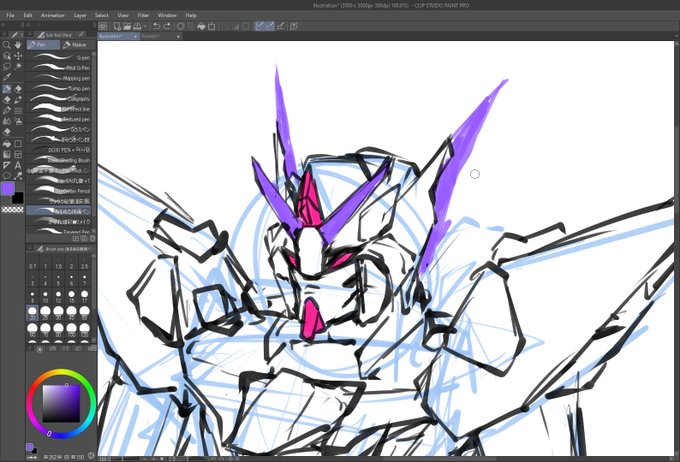Select the Fill bucket tool in tool palette
This screenshot has width=680, height=462.
7,143
